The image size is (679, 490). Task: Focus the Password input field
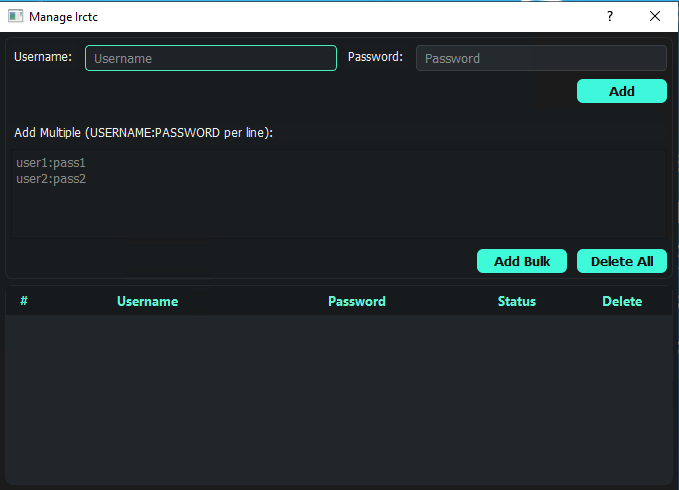tap(541, 58)
